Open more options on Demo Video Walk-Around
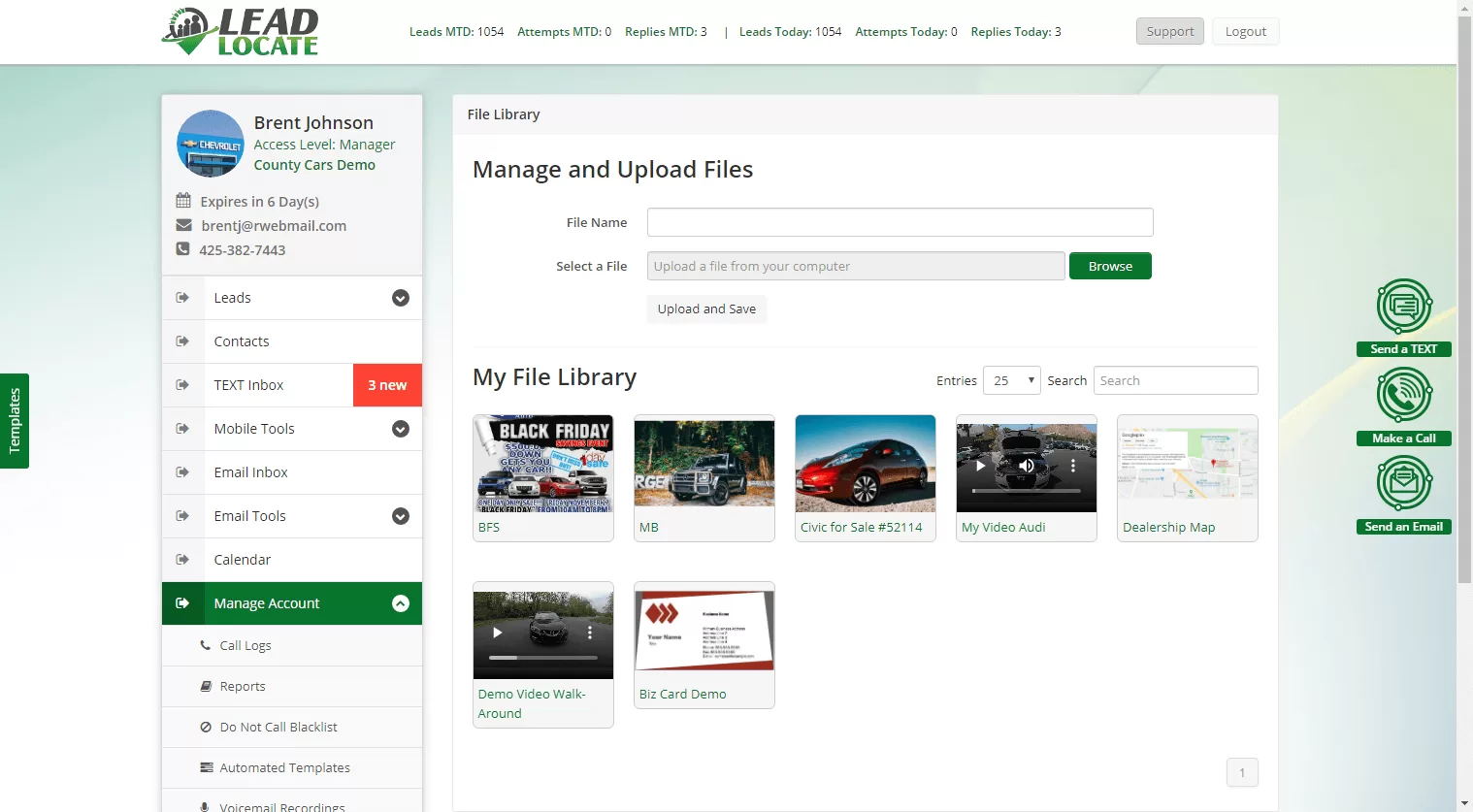Image resolution: width=1473 pixels, height=812 pixels. point(589,633)
